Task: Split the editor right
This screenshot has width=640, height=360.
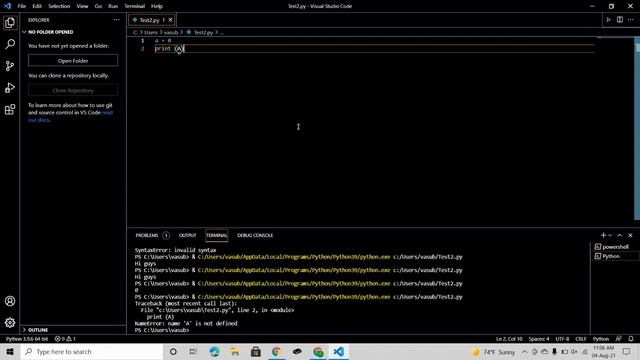Action: (x=620, y=20)
